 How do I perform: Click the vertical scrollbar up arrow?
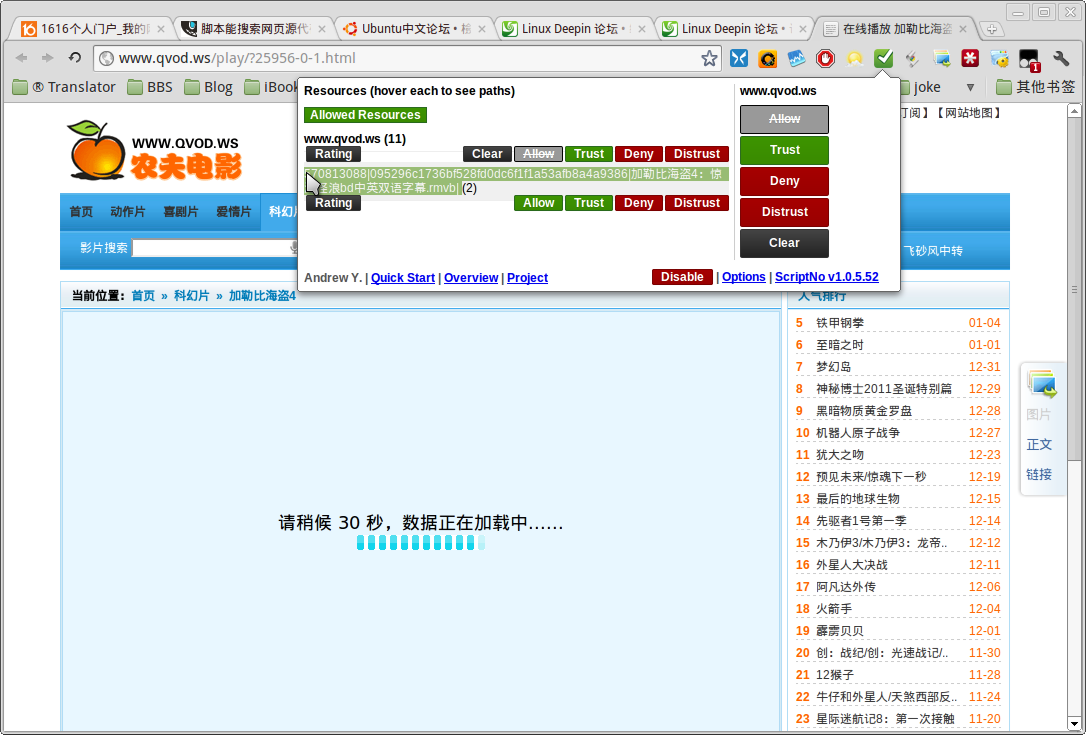coord(1074,112)
